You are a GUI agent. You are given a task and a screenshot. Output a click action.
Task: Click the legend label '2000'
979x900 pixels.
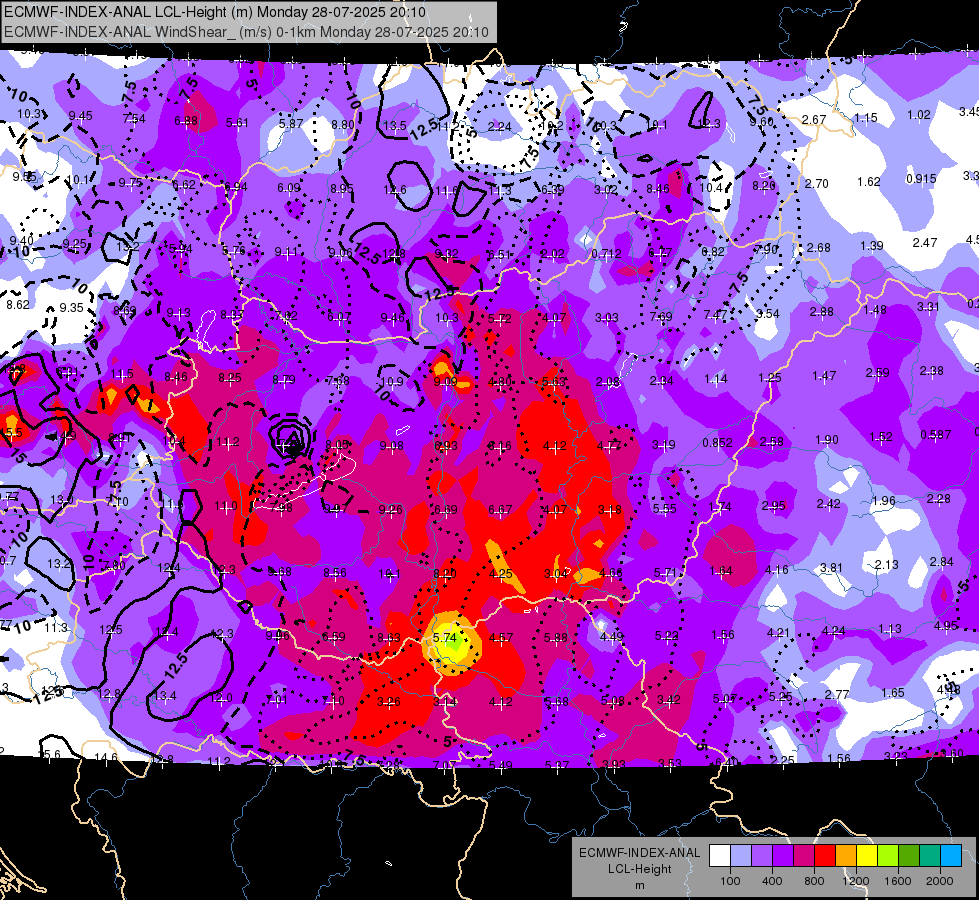(x=940, y=881)
